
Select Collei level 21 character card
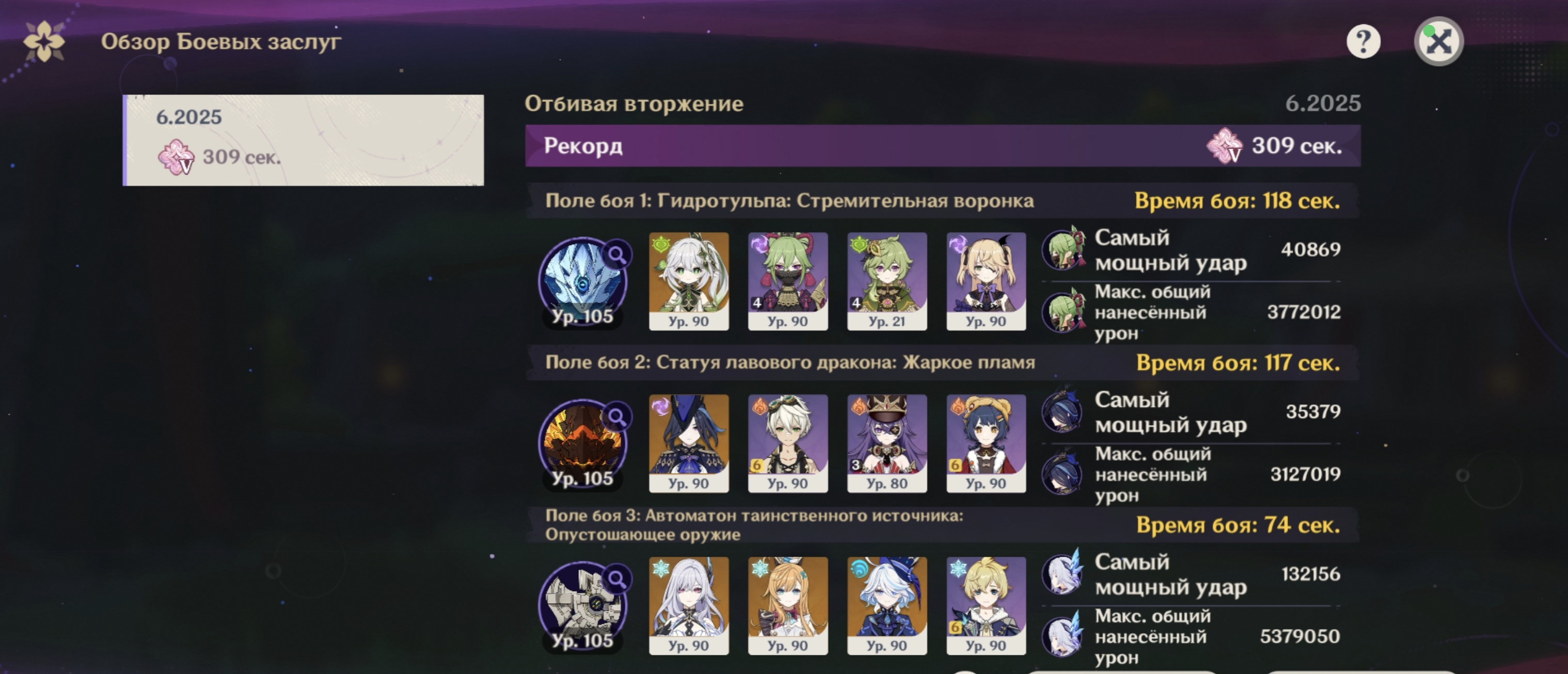(x=887, y=281)
